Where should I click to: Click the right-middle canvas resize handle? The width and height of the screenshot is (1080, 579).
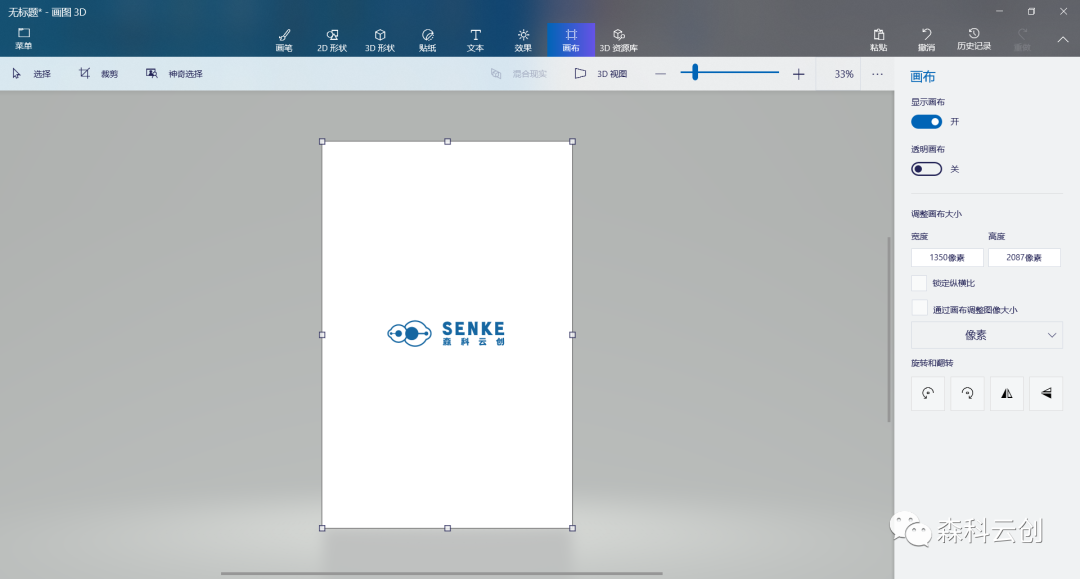(x=572, y=335)
